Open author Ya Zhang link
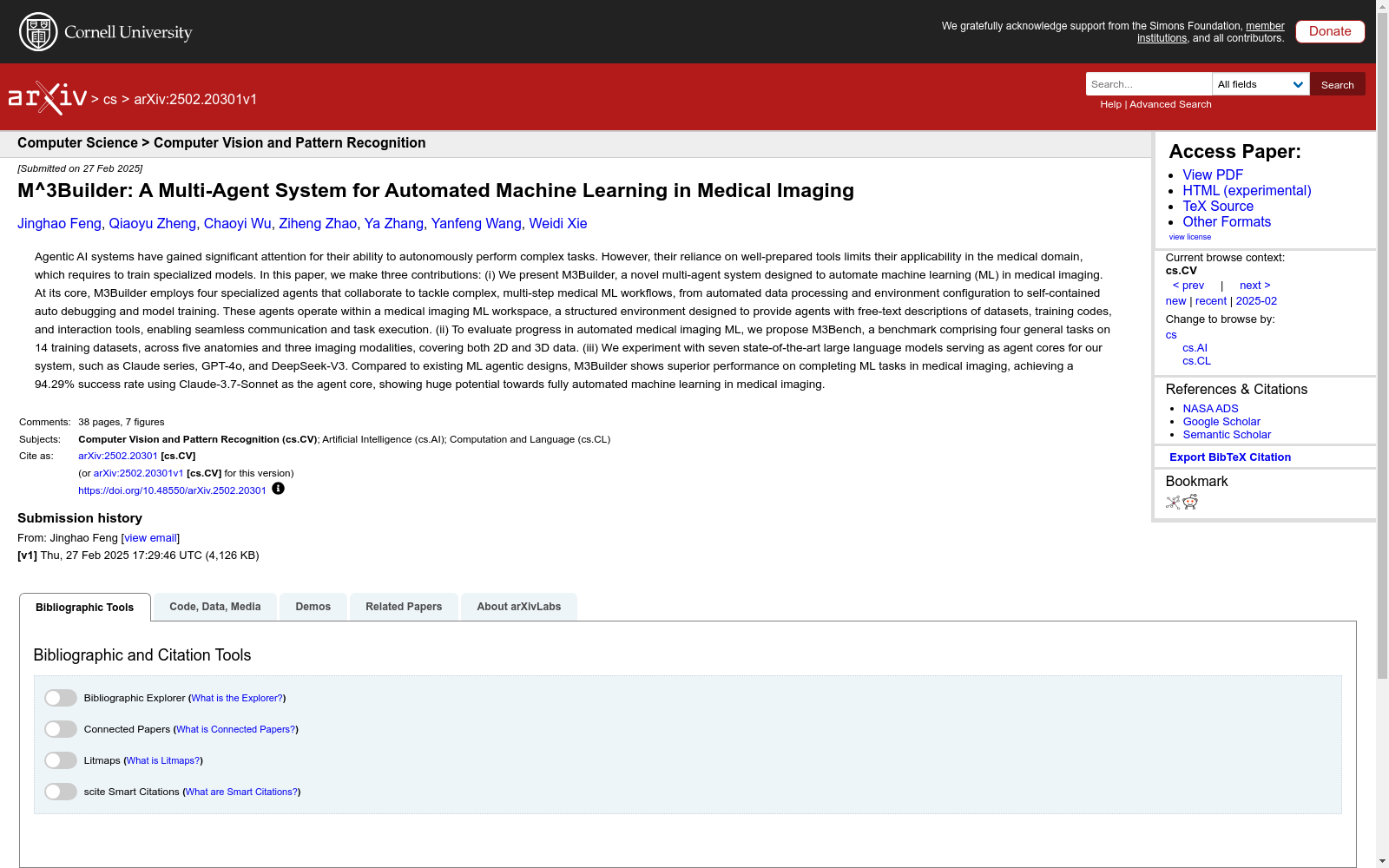The image size is (1389, 868). 394,224
